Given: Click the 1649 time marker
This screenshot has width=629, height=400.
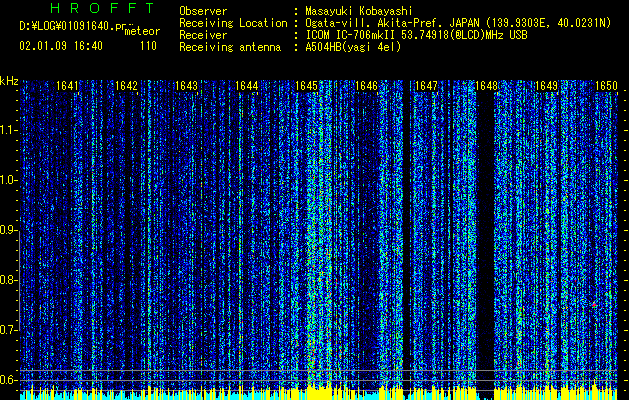Looking at the screenshot, I should pos(546,86).
